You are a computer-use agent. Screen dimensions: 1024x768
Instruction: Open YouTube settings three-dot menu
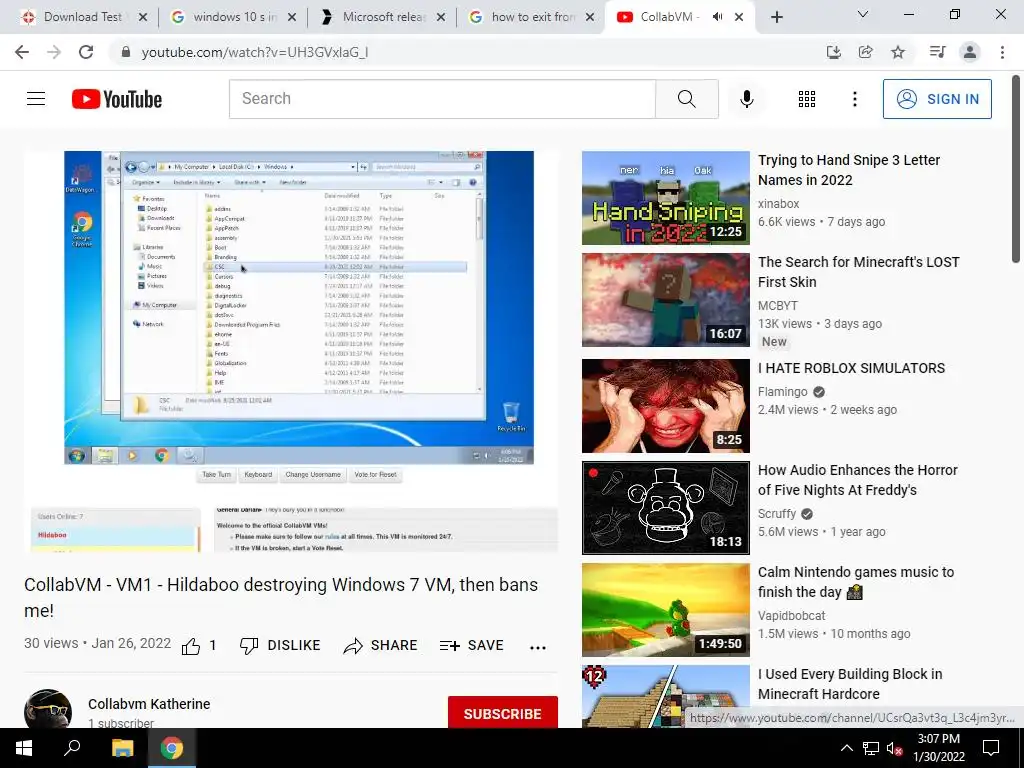click(x=854, y=99)
